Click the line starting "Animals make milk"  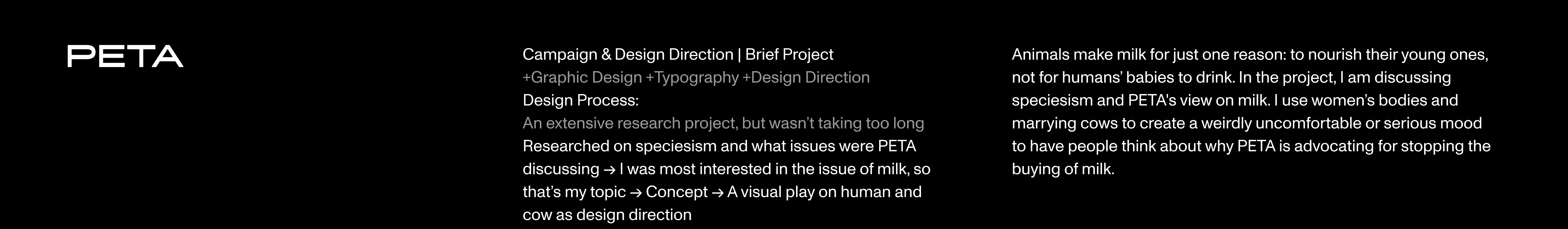(x=1250, y=55)
